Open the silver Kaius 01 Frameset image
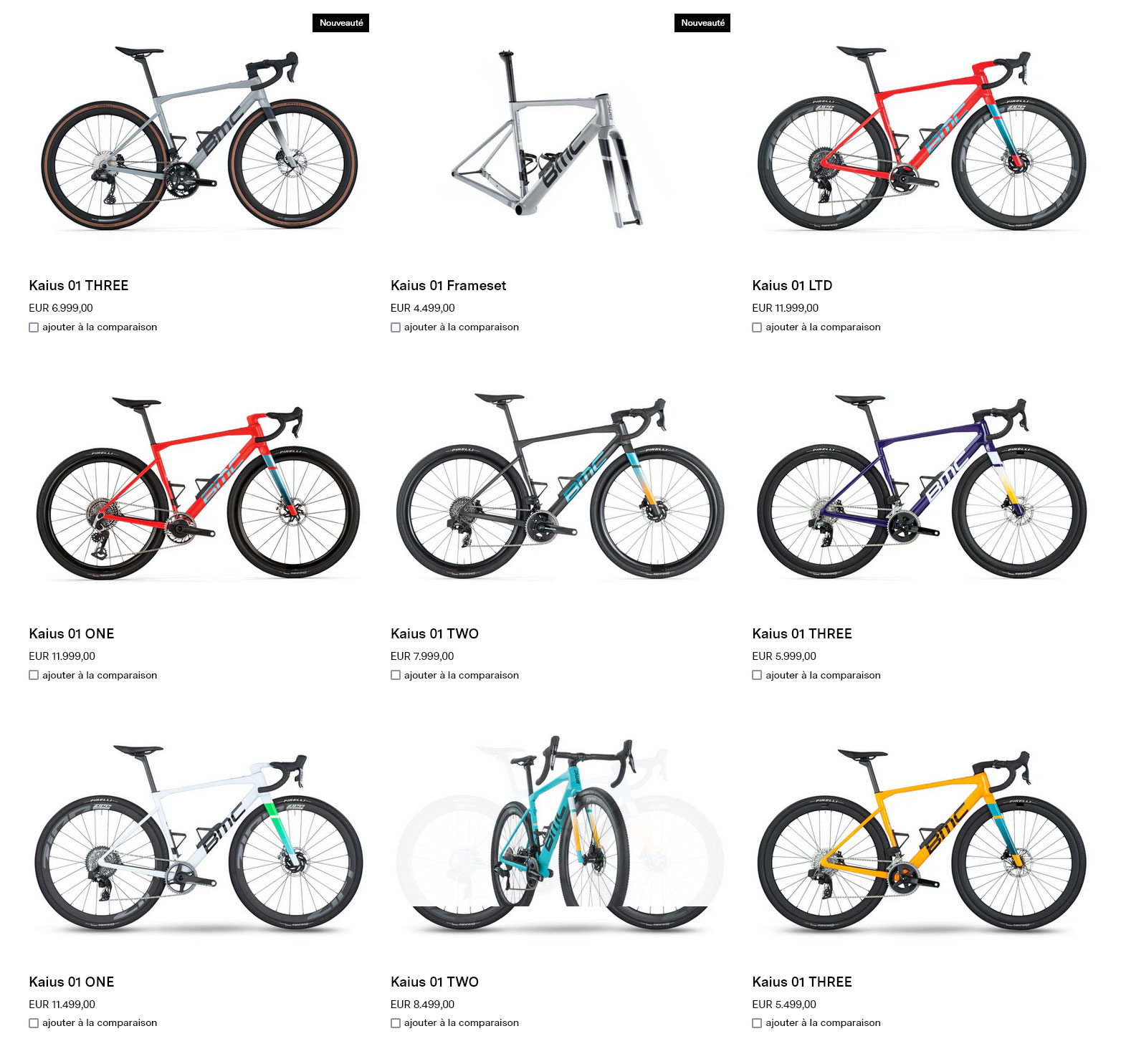Viewport: 1121px width, 1064px height. point(548,139)
